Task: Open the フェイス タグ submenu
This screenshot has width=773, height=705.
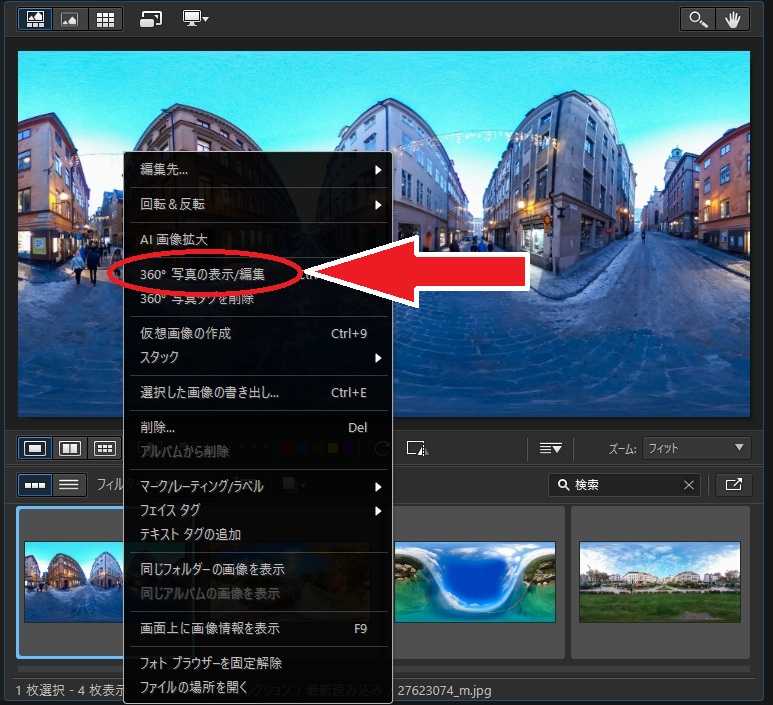Action: [258, 510]
